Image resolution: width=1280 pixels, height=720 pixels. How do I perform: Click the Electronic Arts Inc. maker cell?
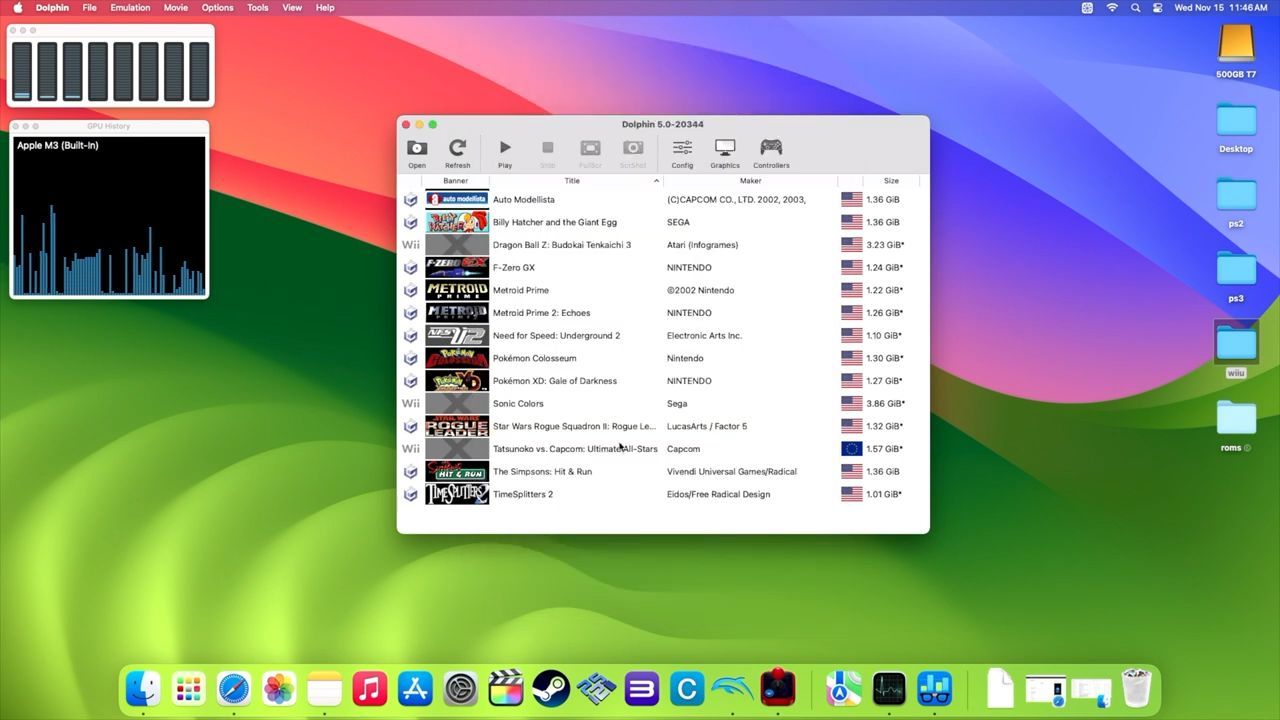[704, 336]
